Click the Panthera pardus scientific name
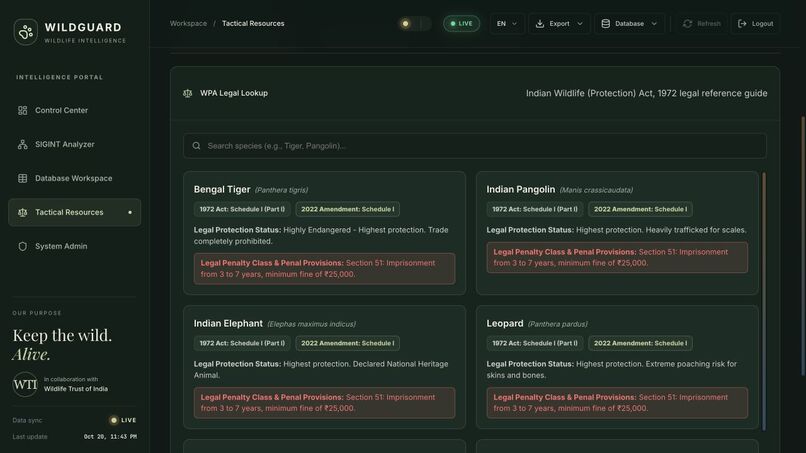The width and height of the screenshot is (806, 453). (x=558, y=324)
